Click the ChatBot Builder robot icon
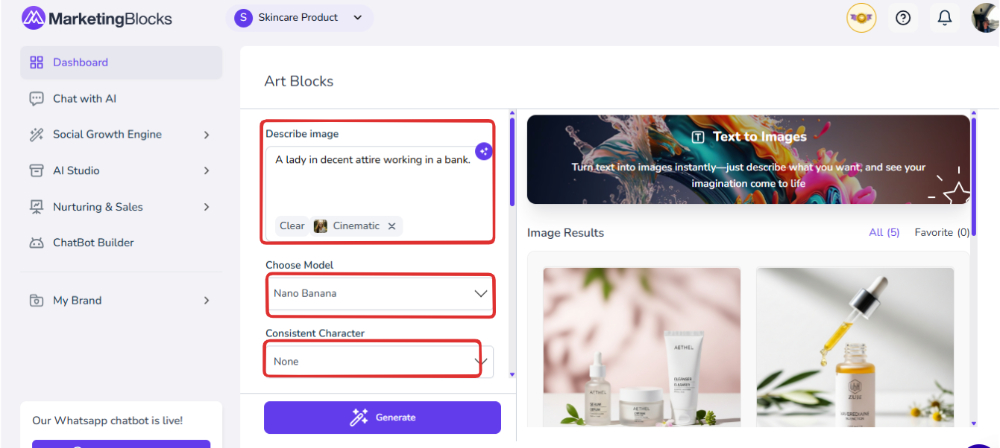The width and height of the screenshot is (1000, 448). [36, 243]
